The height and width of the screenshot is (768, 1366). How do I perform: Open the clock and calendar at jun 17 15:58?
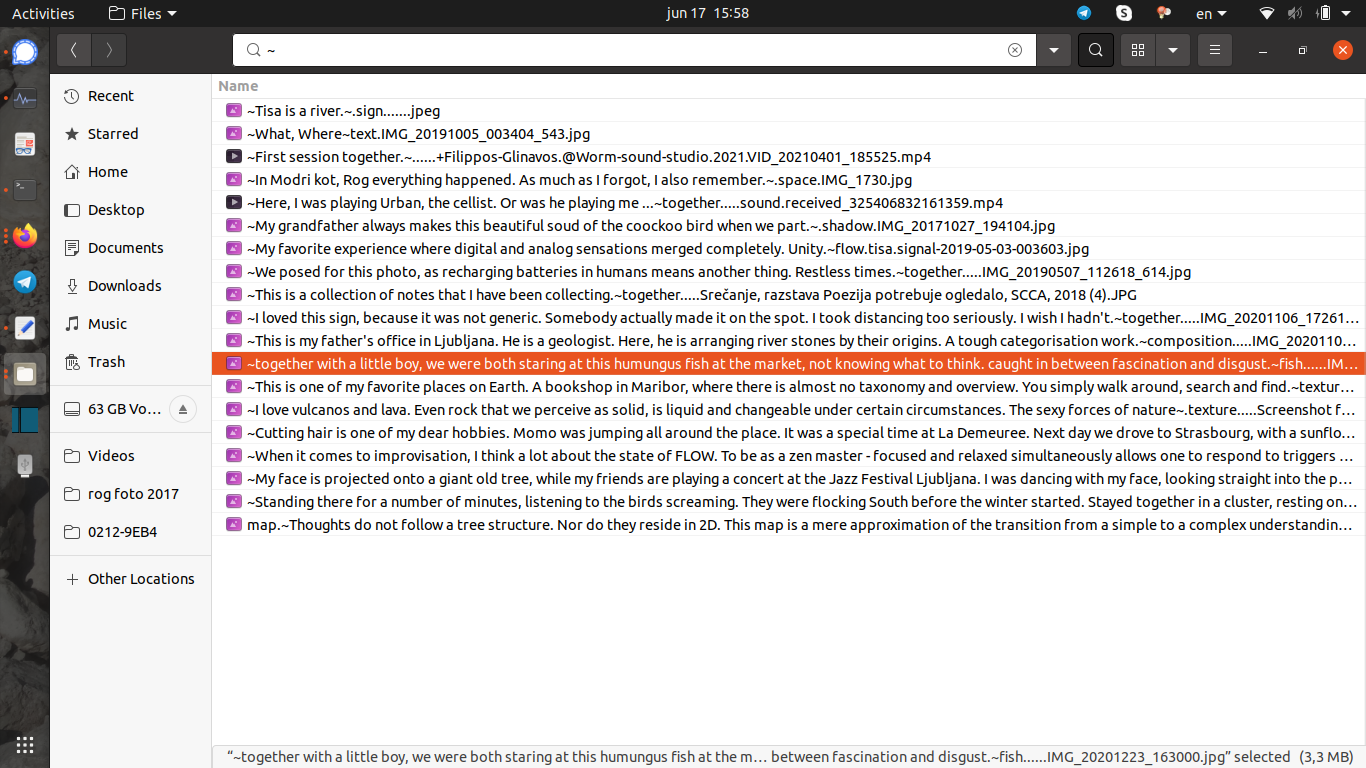click(x=707, y=13)
